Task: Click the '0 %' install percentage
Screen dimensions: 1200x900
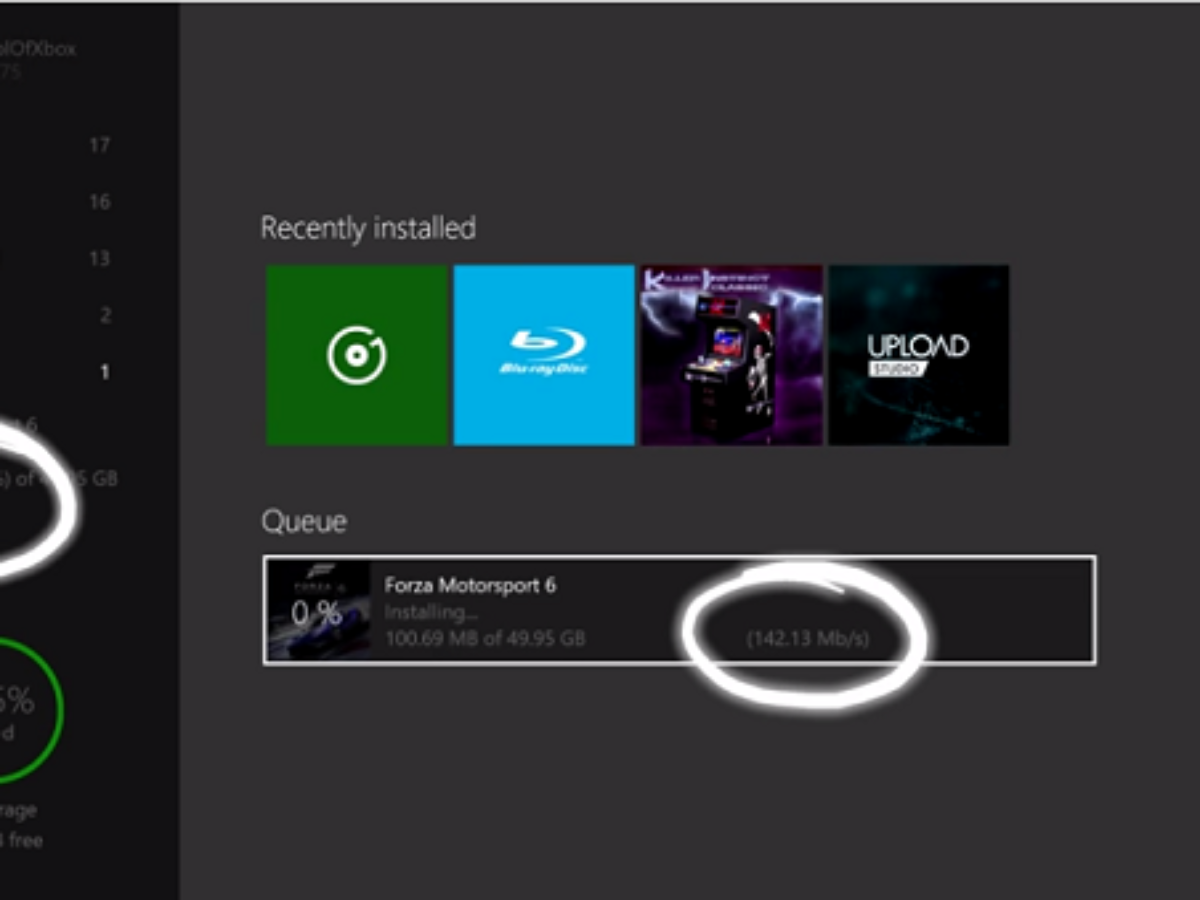Action: pyautogui.click(x=318, y=611)
